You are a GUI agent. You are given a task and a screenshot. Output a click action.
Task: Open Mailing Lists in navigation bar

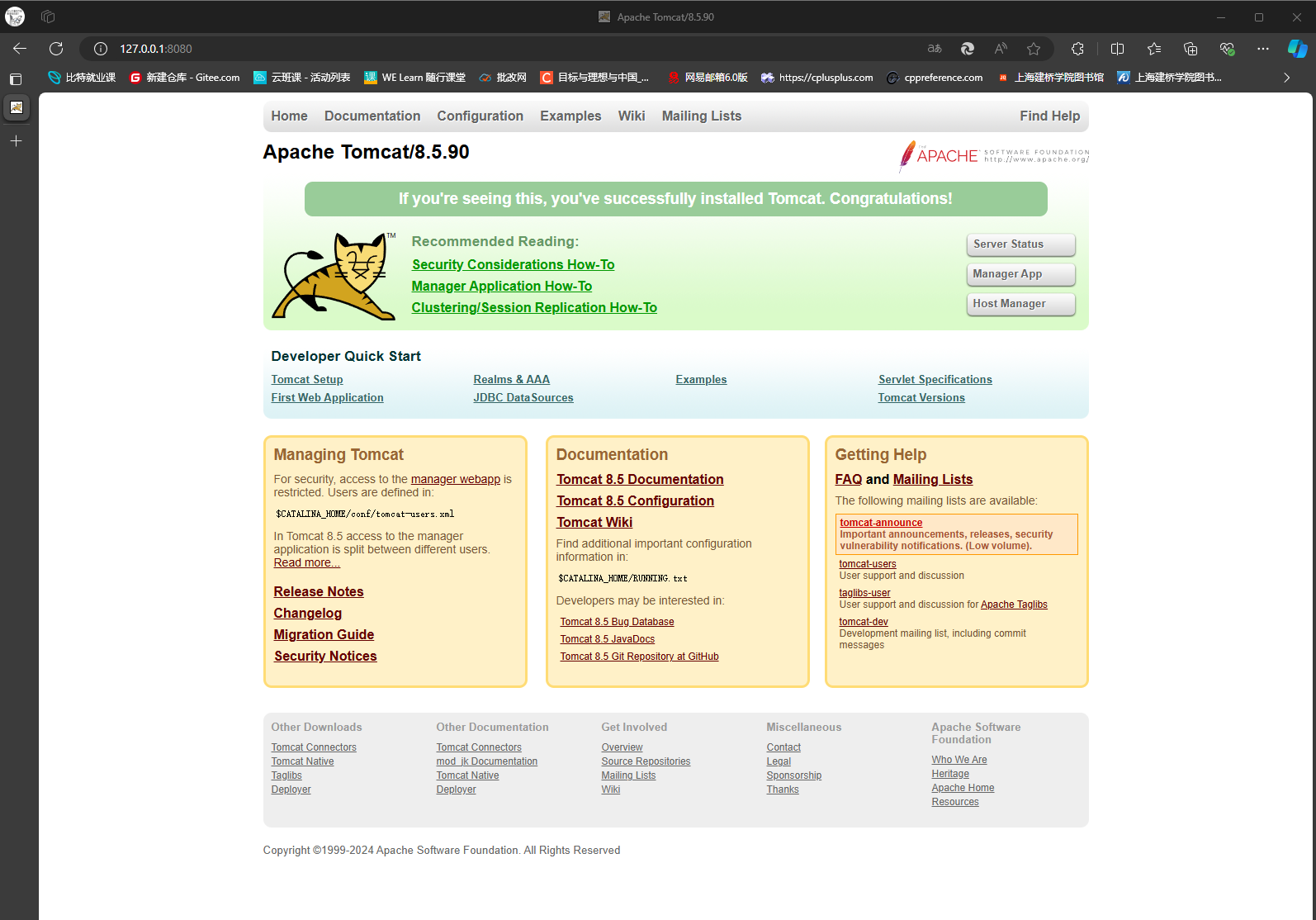tap(702, 116)
